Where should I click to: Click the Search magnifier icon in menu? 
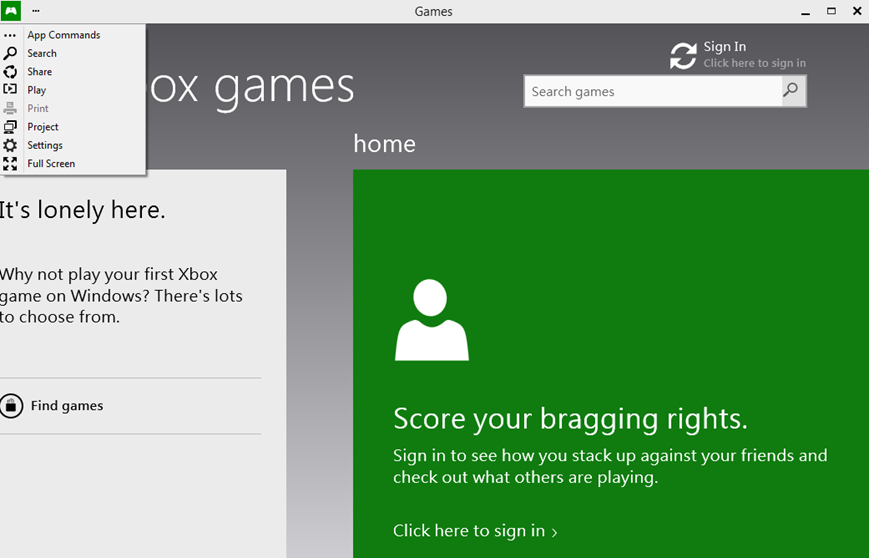(10, 53)
